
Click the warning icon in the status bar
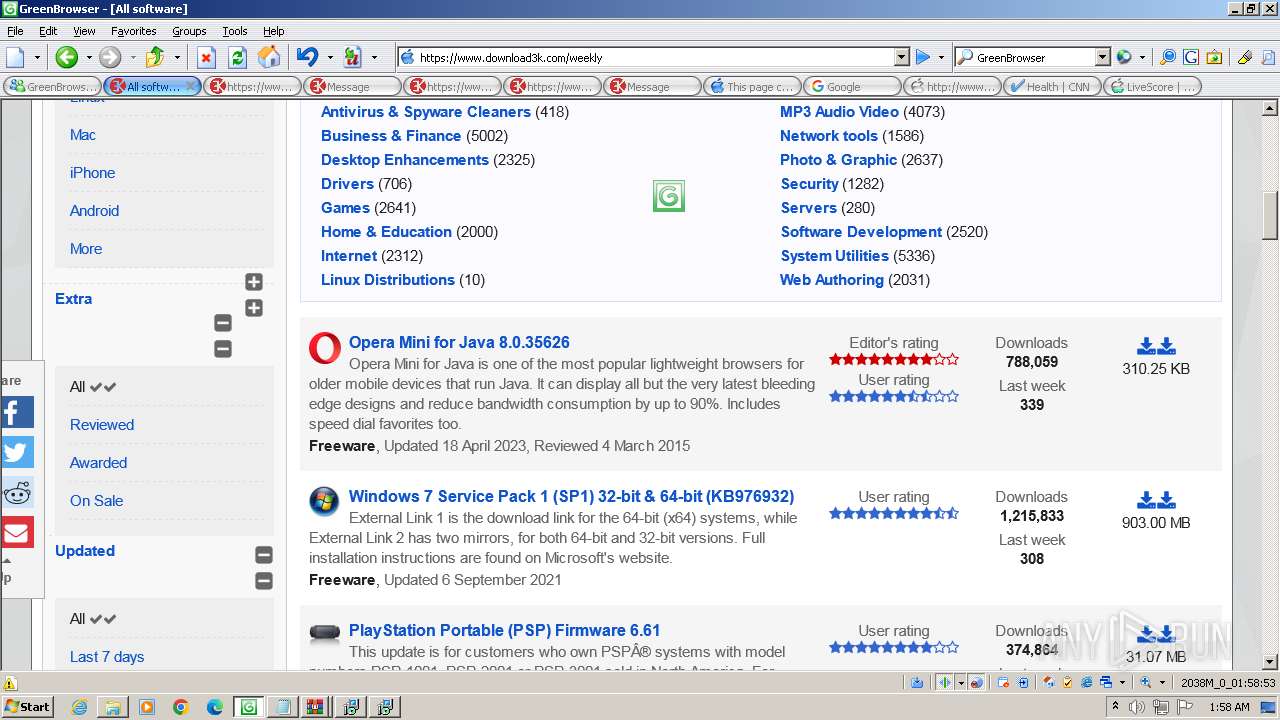[x=10, y=684]
